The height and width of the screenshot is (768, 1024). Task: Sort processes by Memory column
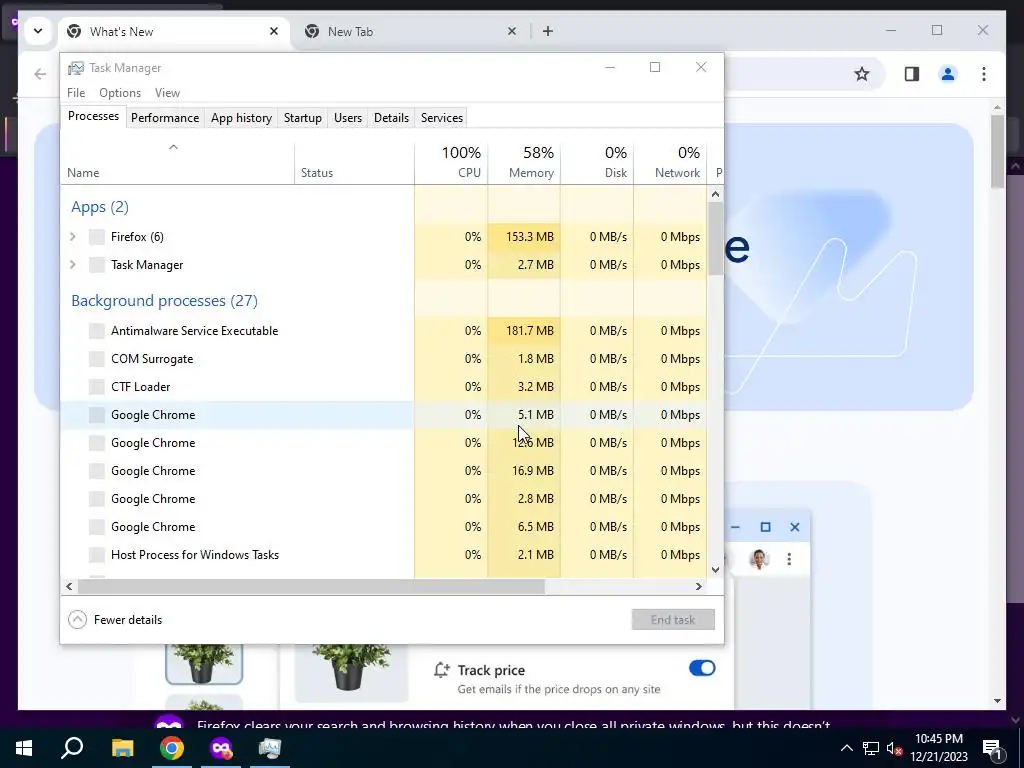pos(524,162)
